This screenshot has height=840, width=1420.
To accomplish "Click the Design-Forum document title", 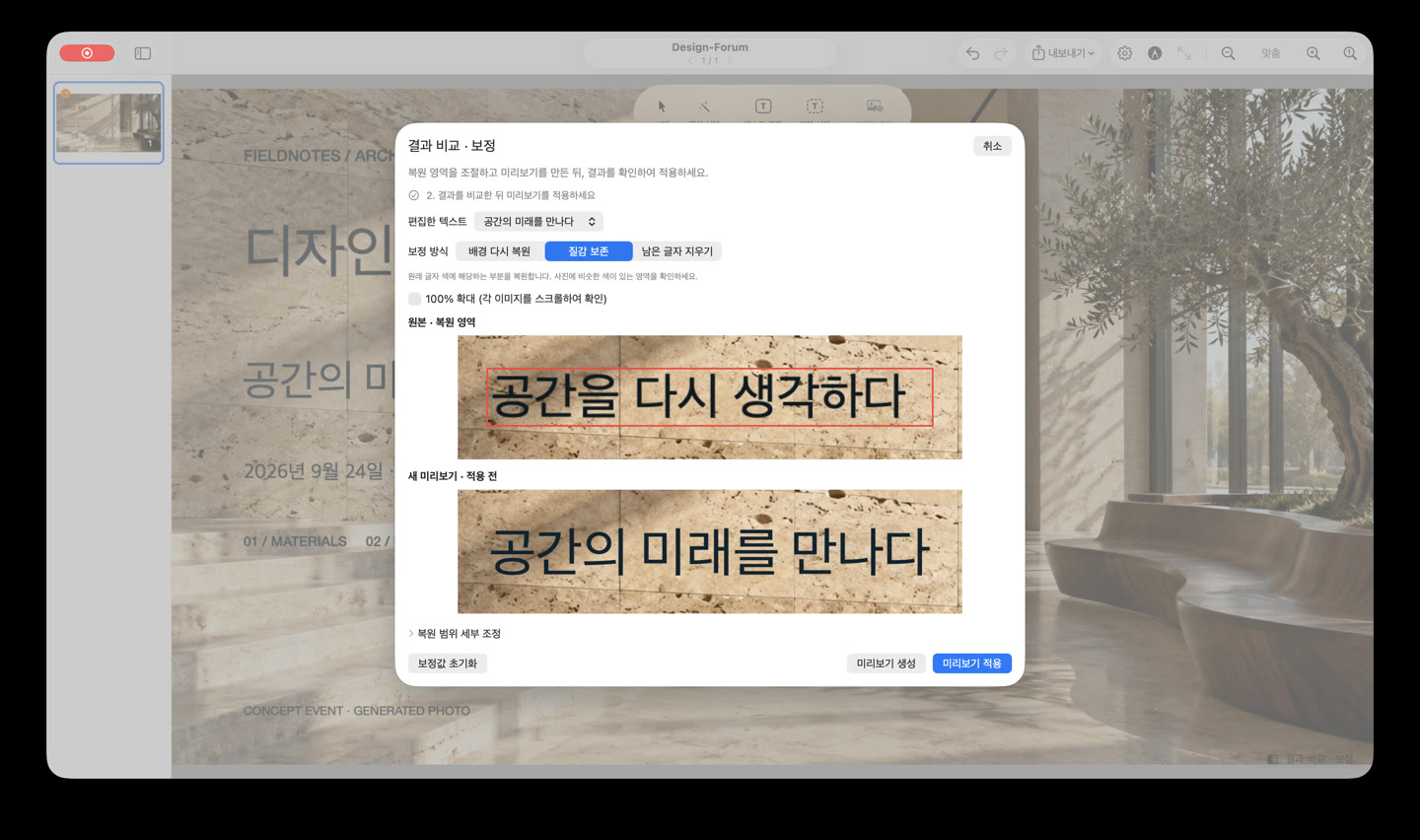I will point(710,47).
